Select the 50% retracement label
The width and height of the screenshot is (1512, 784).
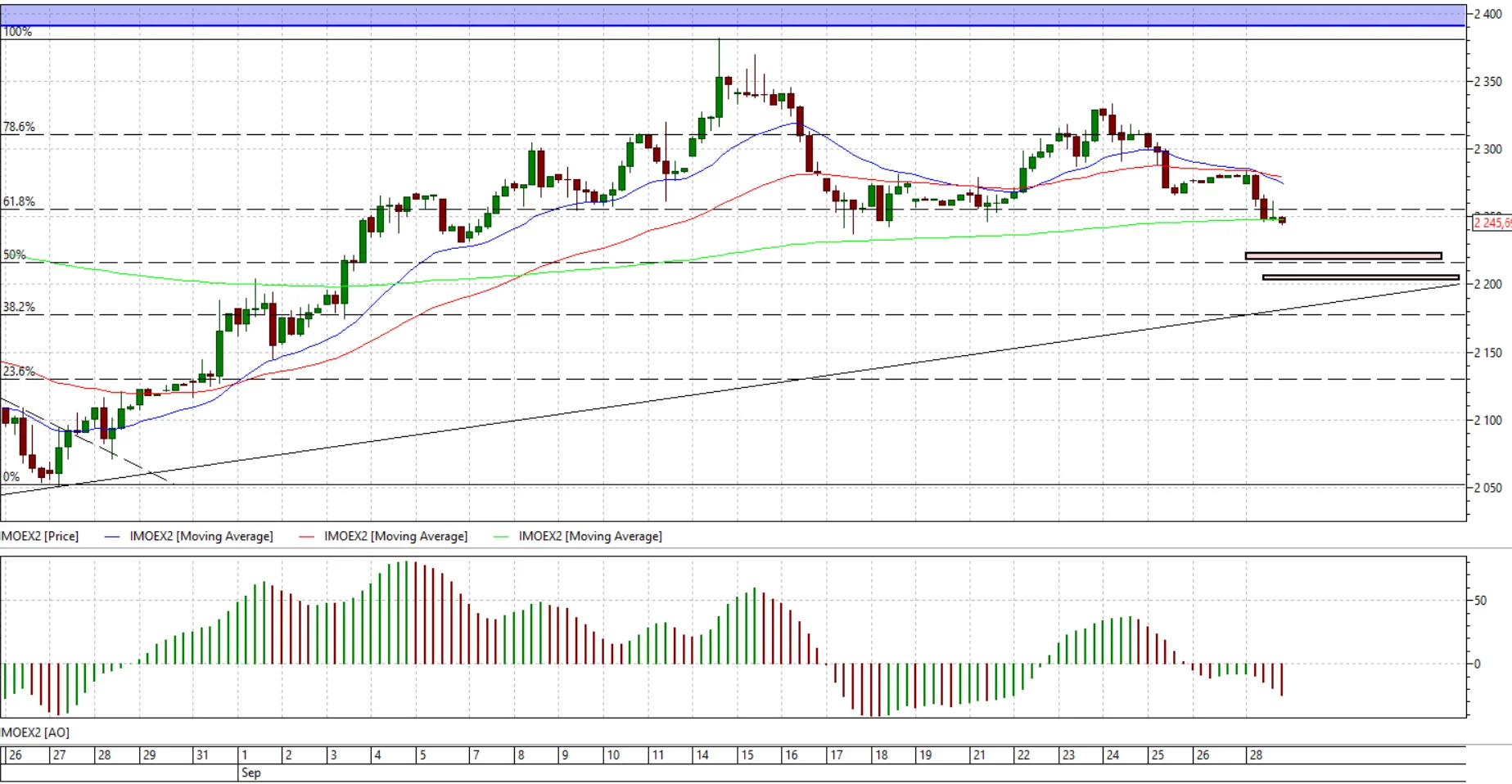tap(14, 255)
